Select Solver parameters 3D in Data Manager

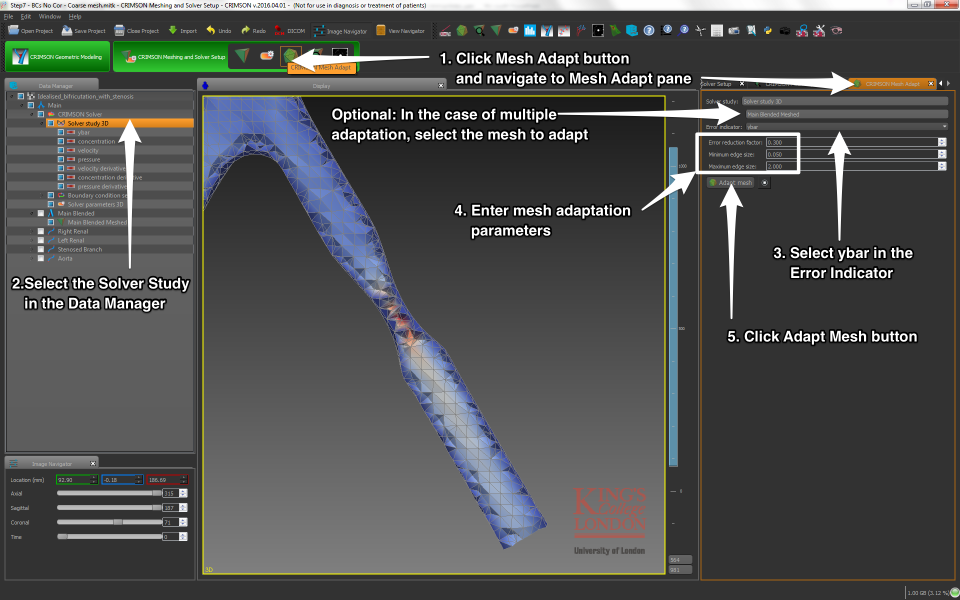tap(95, 204)
